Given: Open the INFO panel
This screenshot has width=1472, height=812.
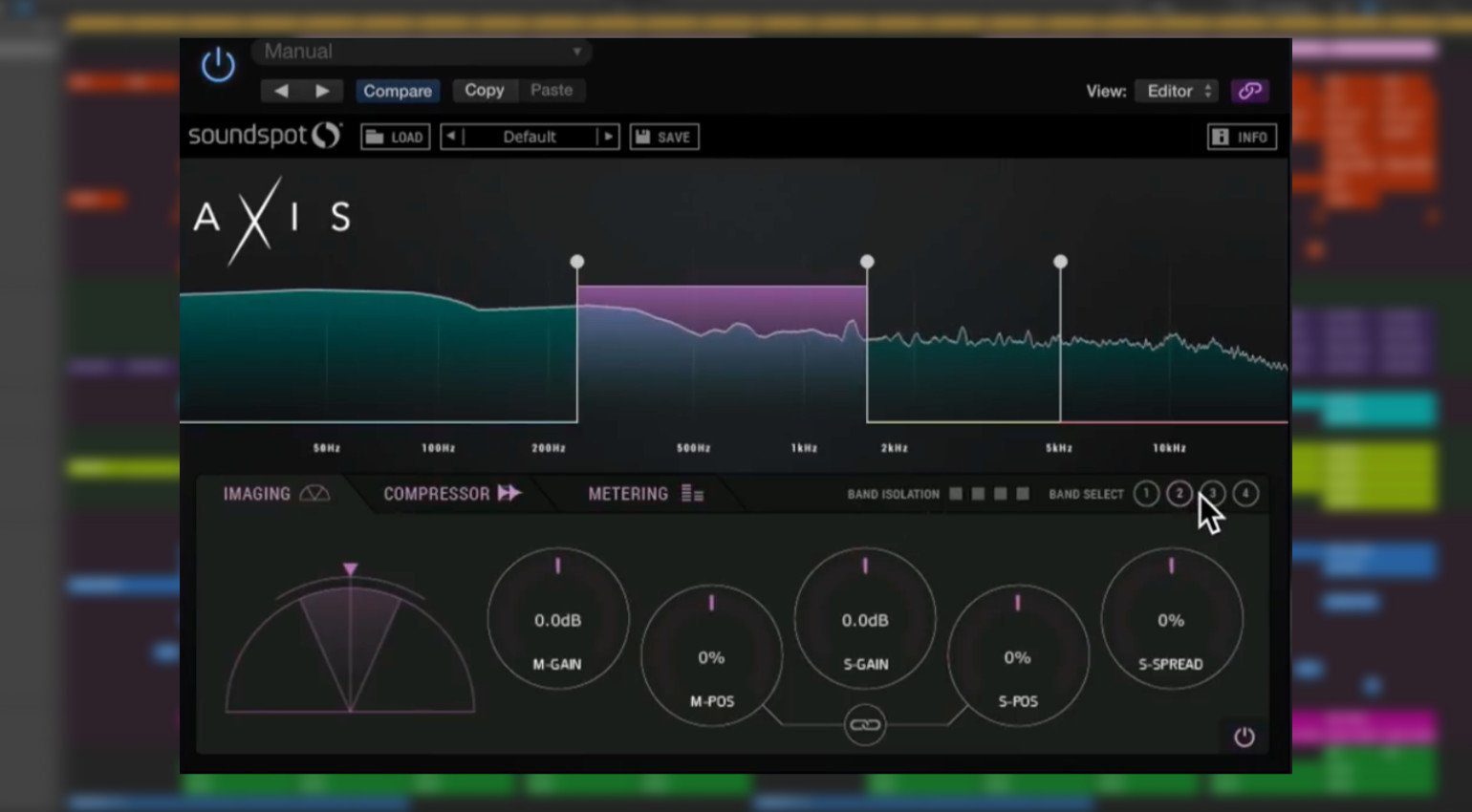Looking at the screenshot, I should 1242,137.
